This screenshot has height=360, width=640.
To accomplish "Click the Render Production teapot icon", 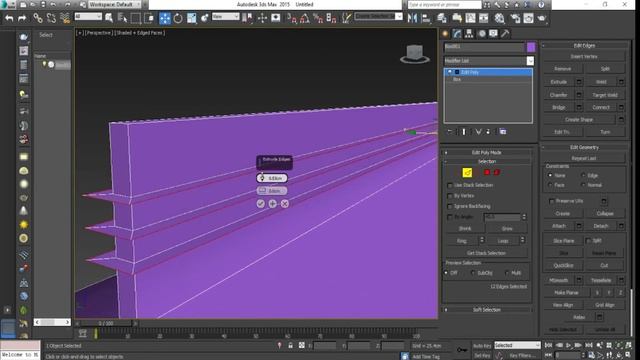I will coord(542,18).
